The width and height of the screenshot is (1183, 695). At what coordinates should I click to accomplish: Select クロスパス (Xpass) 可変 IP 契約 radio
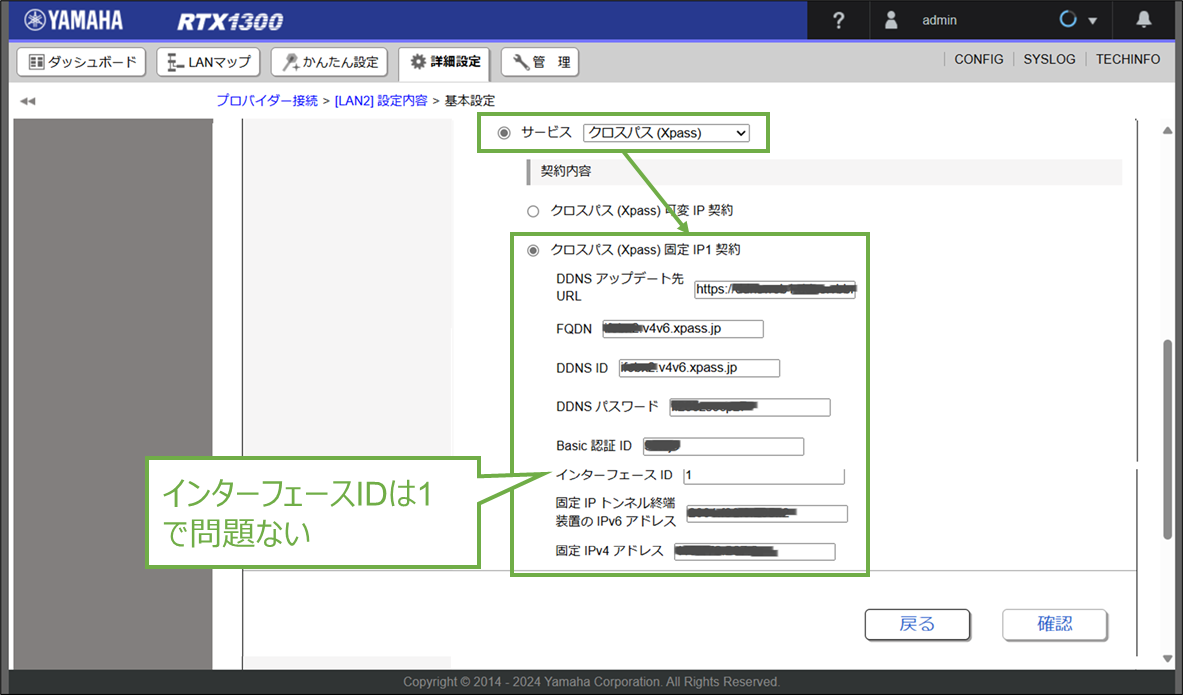click(533, 211)
